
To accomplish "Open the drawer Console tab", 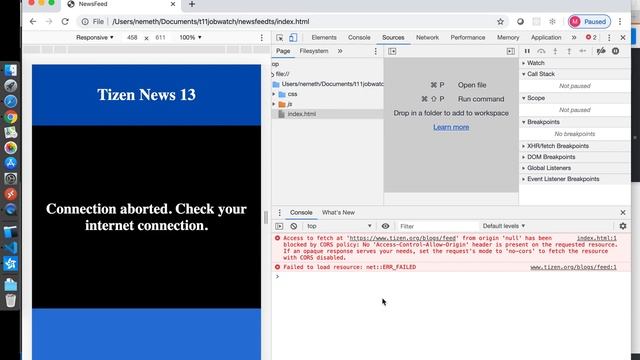I will coord(301,213).
